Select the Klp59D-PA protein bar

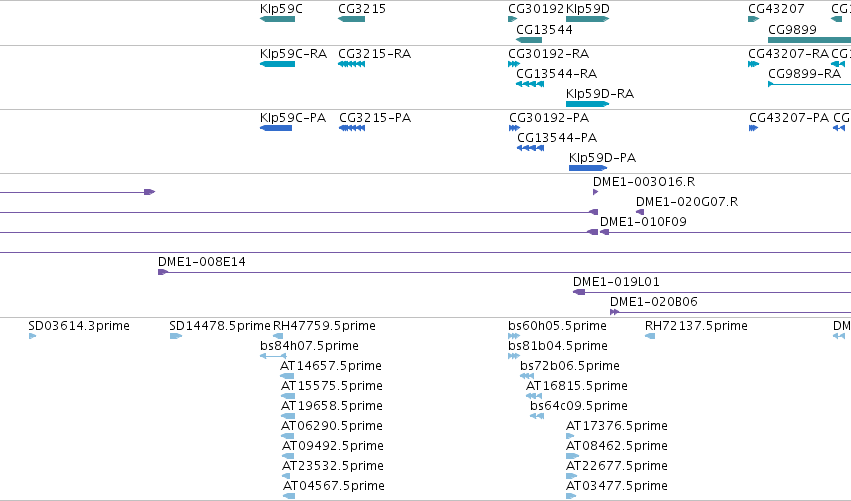pos(588,168)
